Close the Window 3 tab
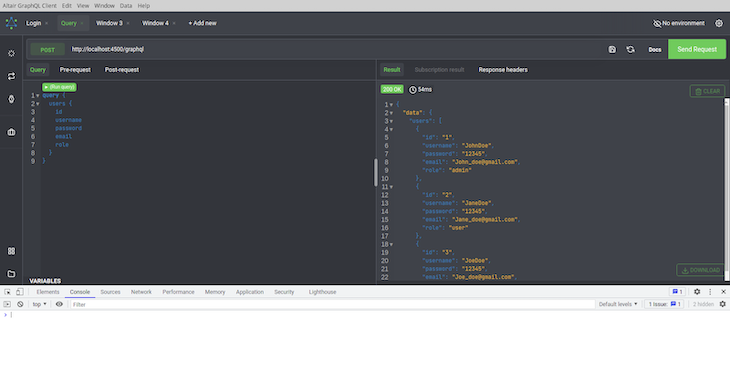 [x=128, y=23]
